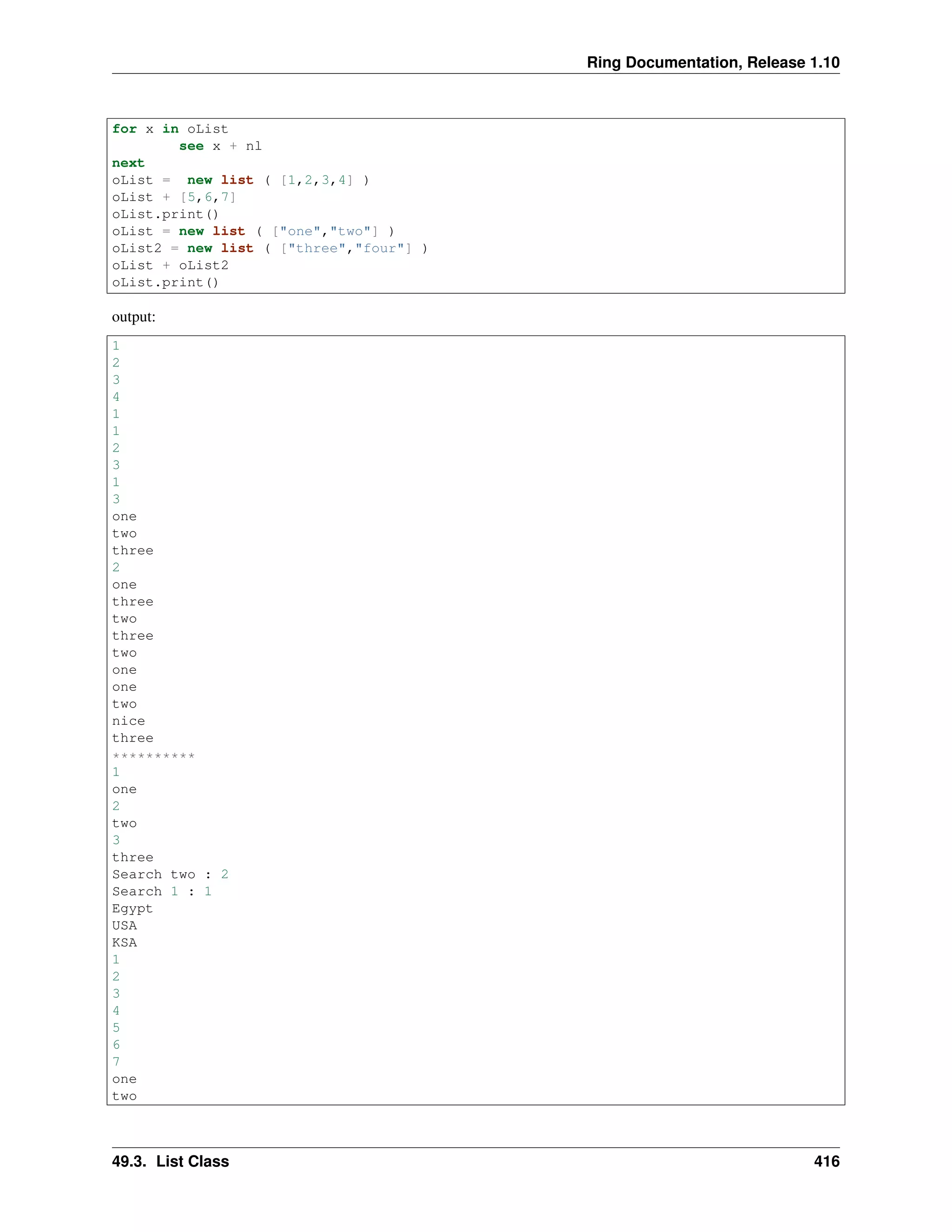Viewport: 952px width, 1232px height.
Task: Click the line 'oList + [5,6,7]'
Action: (x=174, y=197)
